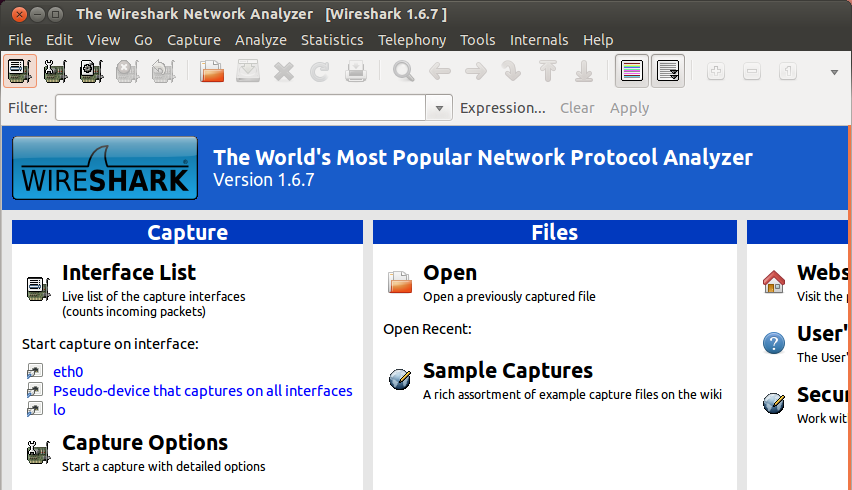The height and width of the screenshot is (490, 852).
Task: Open the Analyze menu
Action: 261,40
